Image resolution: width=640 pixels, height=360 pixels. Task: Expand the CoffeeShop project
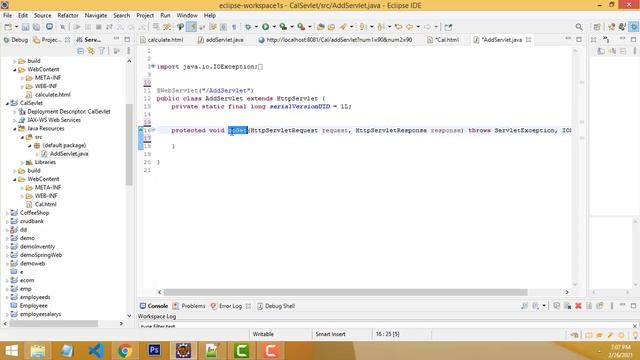tap(7, 213)
